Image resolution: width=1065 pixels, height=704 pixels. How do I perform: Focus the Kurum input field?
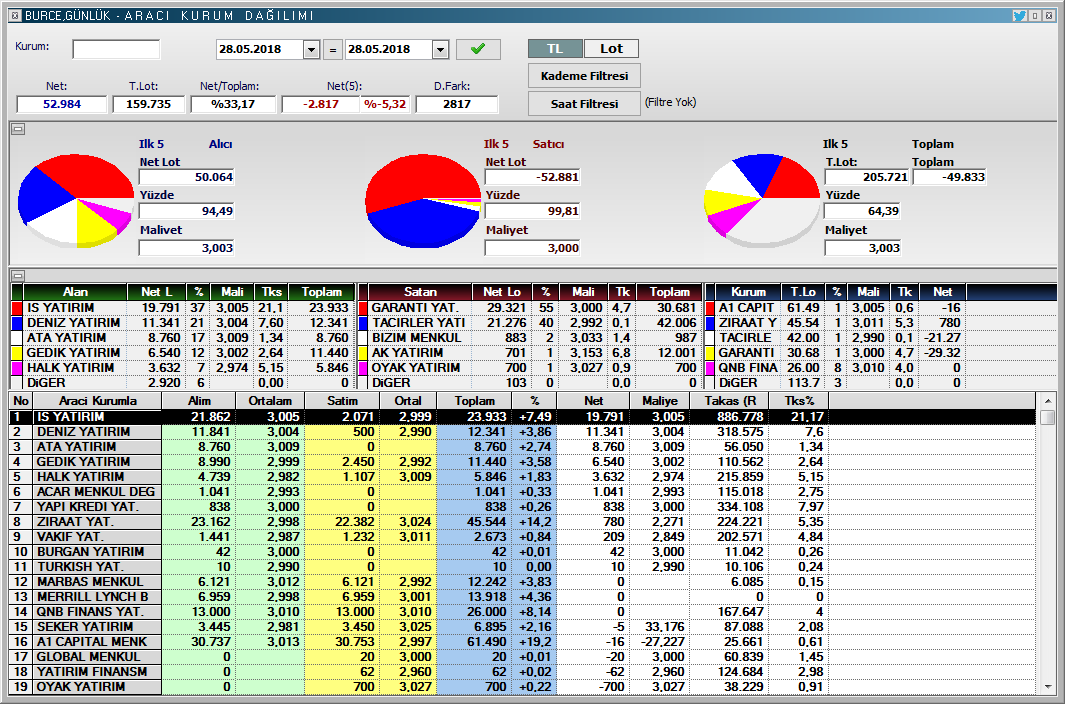point(116,49)
